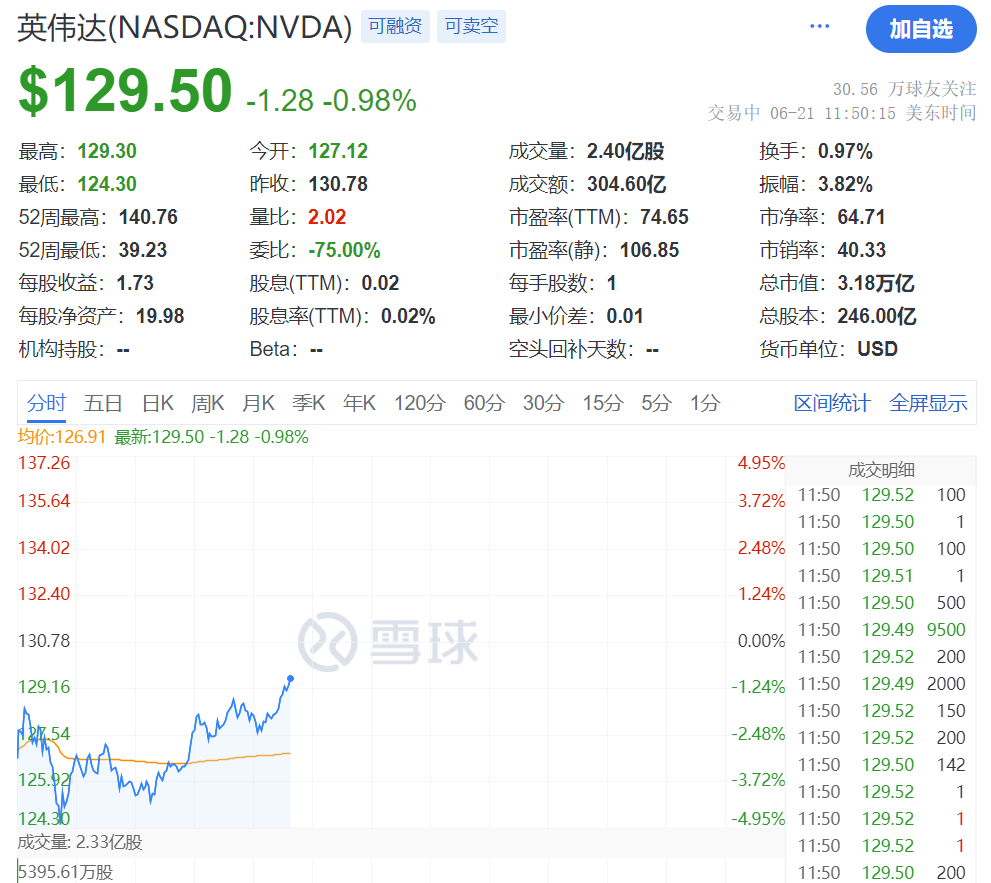Click the trade row priced 129.51
Screen dimensions: 991x883
881,575
